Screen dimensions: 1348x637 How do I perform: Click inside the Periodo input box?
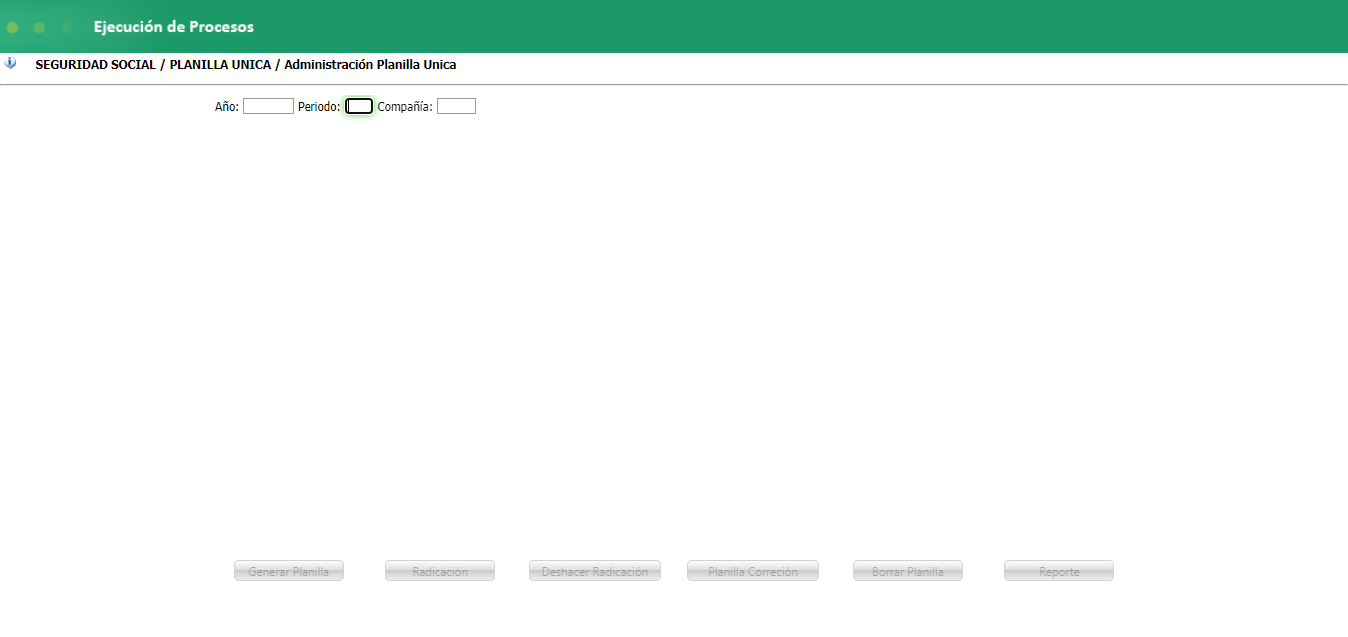(359, 106)
